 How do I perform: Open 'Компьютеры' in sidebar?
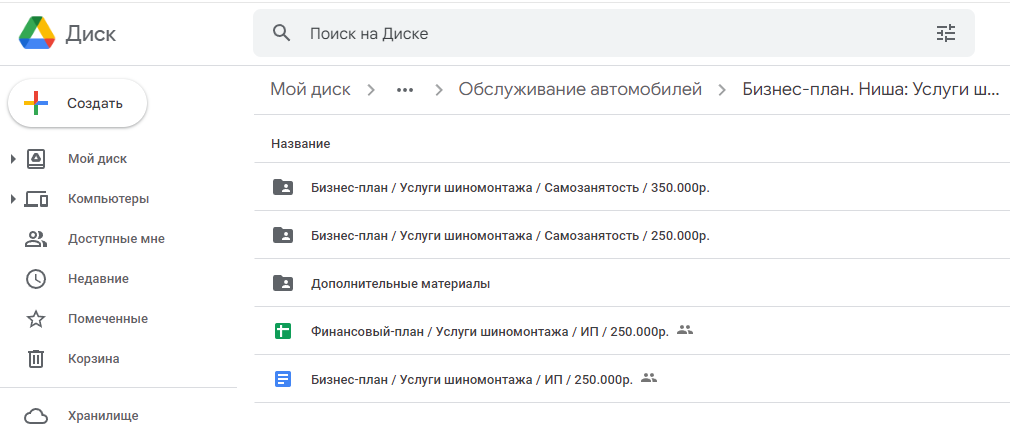[x=108, y=199]
